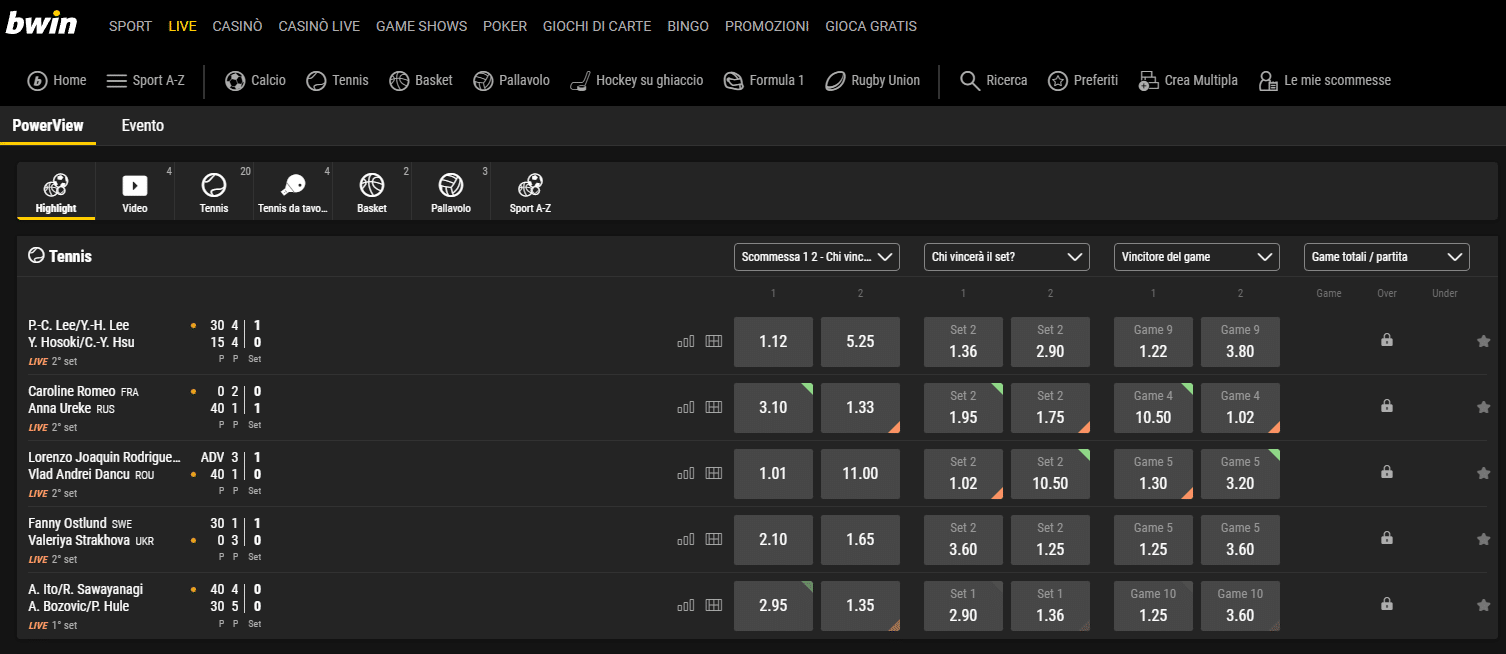This screenshot has height=654, width=1506.
Task: Switch to the Evento tab
Action: [x=142, y=126]
